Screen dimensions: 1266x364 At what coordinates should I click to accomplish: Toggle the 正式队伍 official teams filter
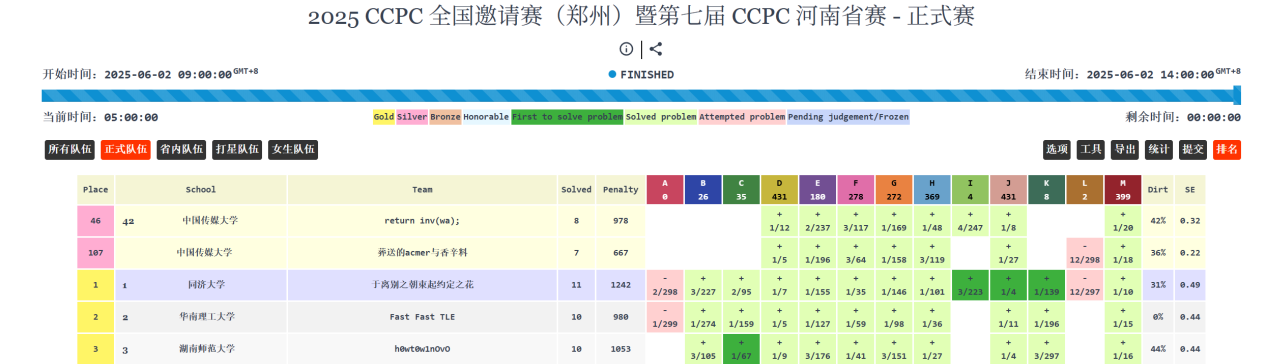pos(126,150)
